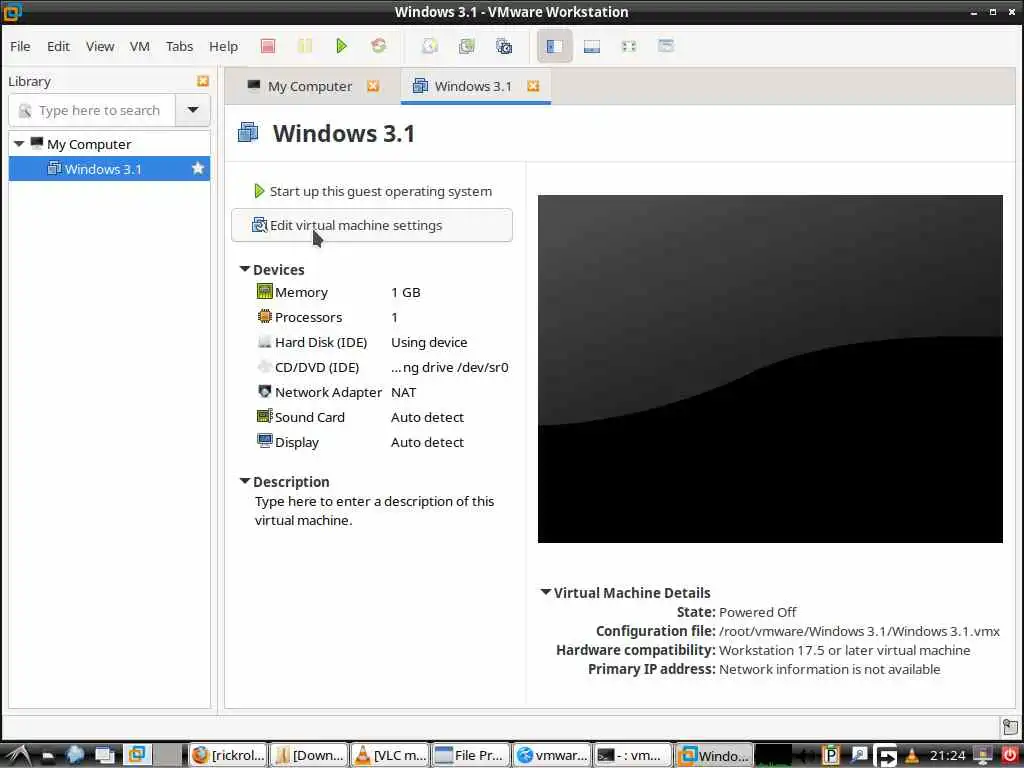
Task: Click the VLC cone tray icon
Action: click(912, 756)
